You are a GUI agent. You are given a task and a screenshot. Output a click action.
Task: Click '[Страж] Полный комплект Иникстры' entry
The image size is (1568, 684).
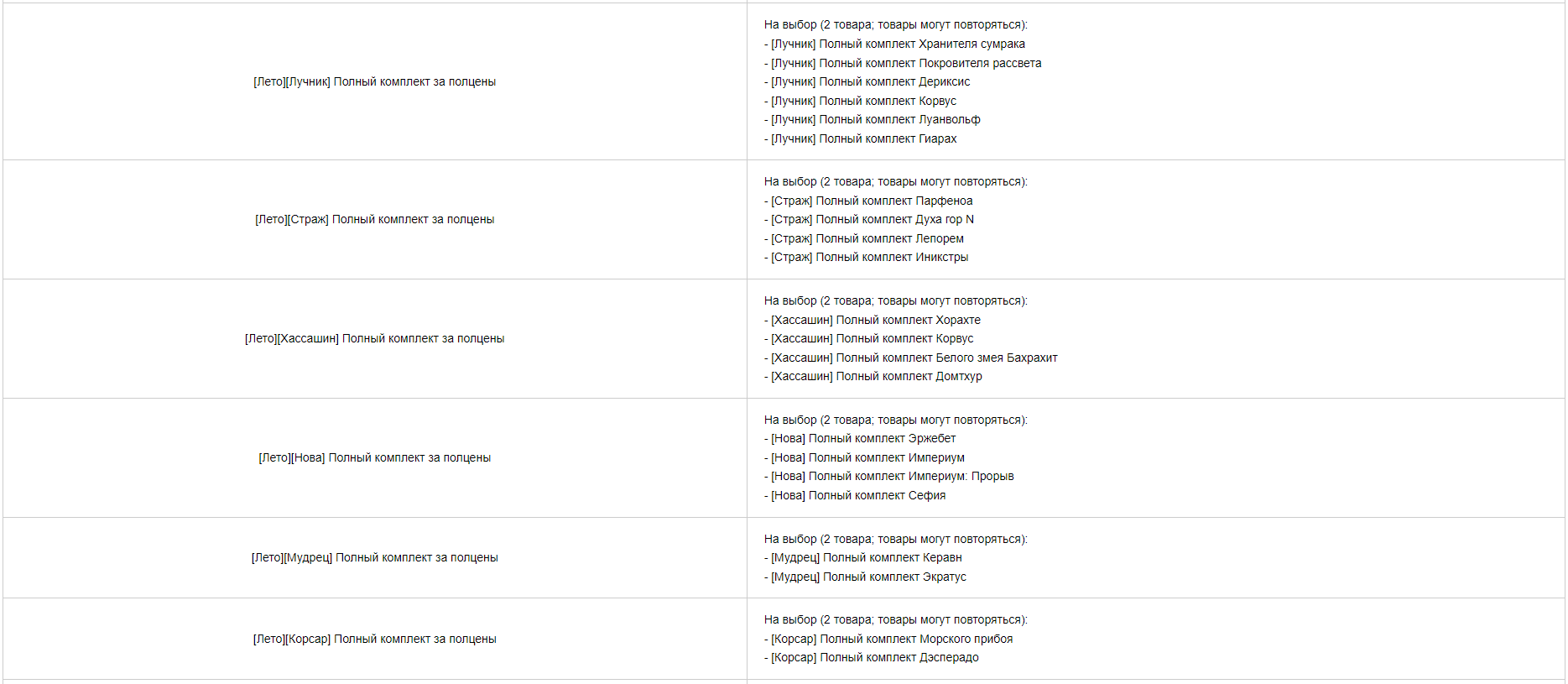tap(866, 257)
